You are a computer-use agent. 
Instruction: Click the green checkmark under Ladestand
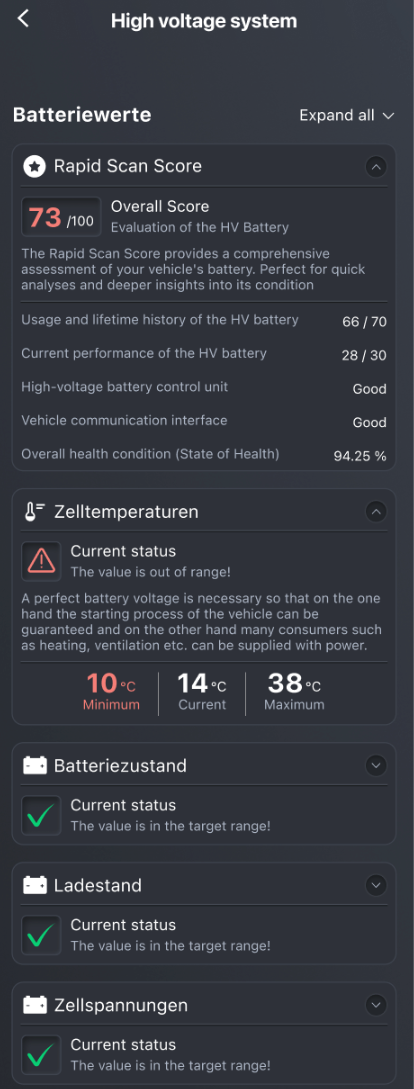tap(41, 934)
